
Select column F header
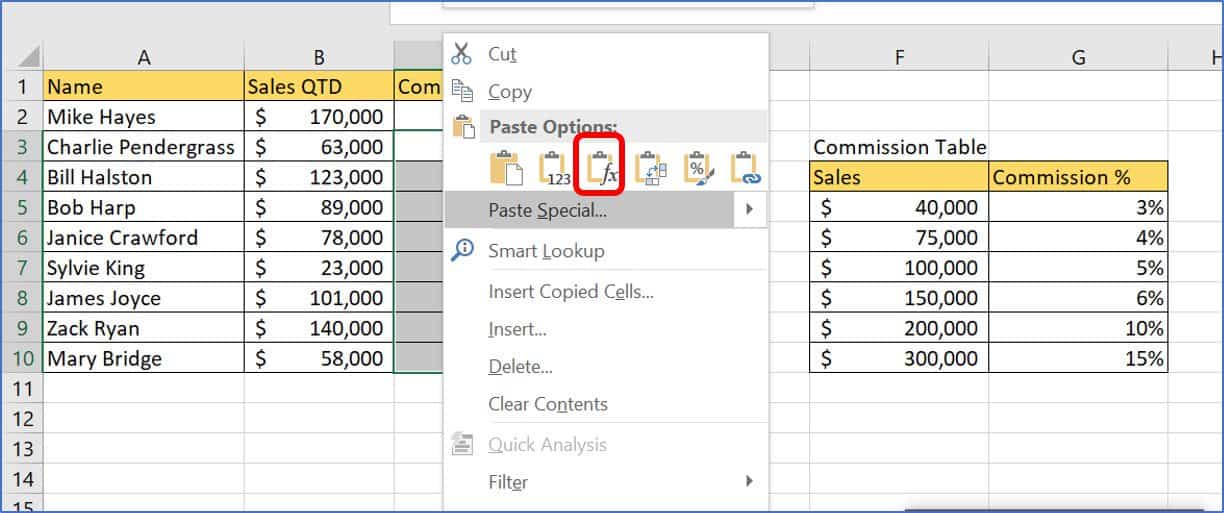[x=899, y=58]
